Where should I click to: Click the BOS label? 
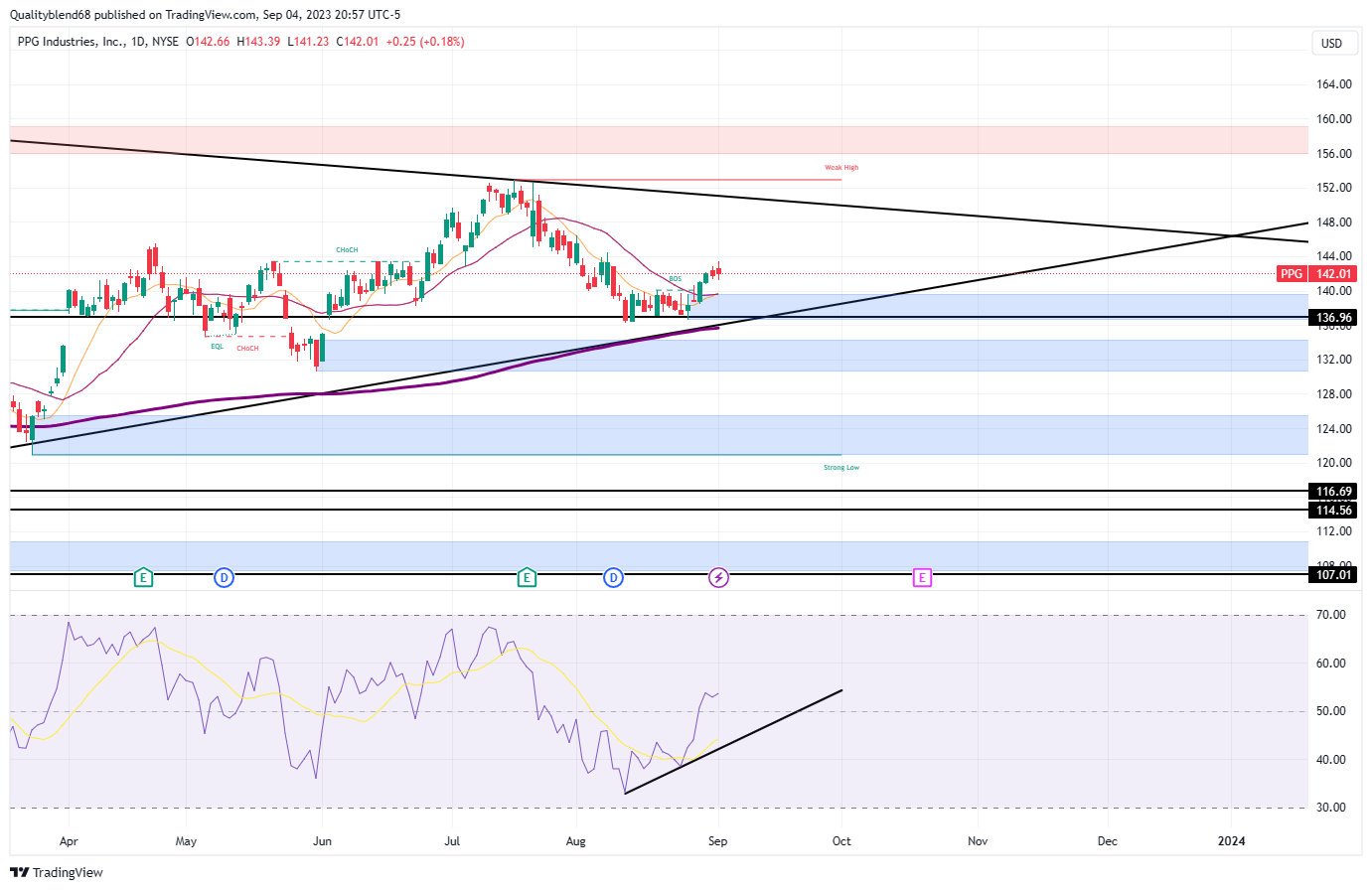[676, 279]
